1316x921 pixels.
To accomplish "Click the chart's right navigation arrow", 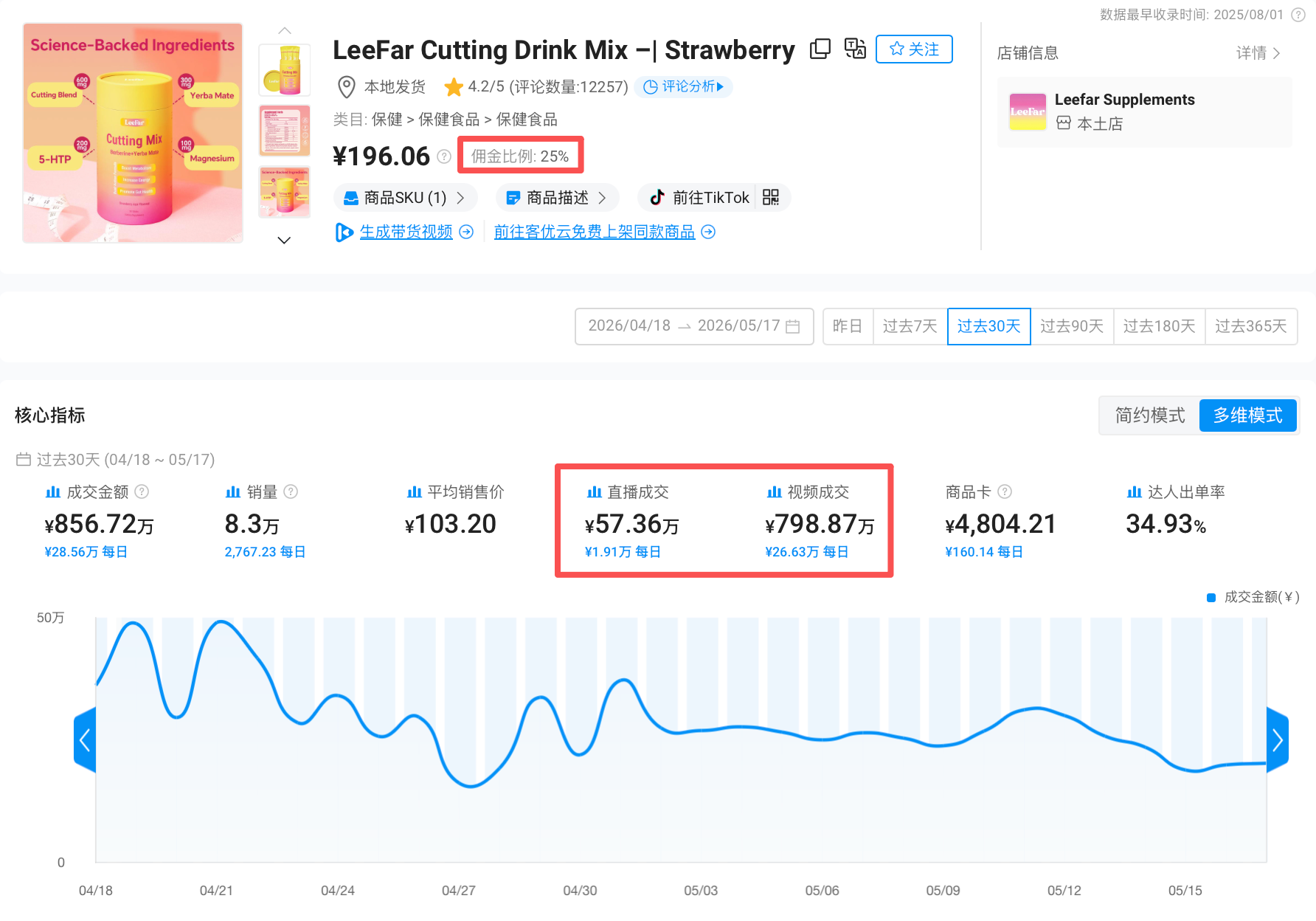I will (1278, 740).
